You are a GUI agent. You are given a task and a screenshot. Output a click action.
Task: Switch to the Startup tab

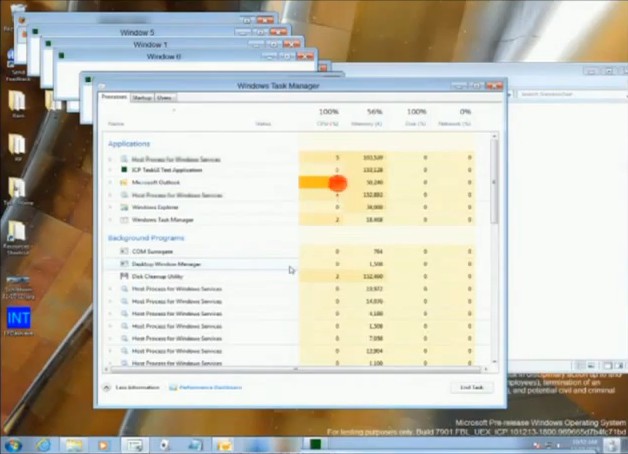coord(142,98)
